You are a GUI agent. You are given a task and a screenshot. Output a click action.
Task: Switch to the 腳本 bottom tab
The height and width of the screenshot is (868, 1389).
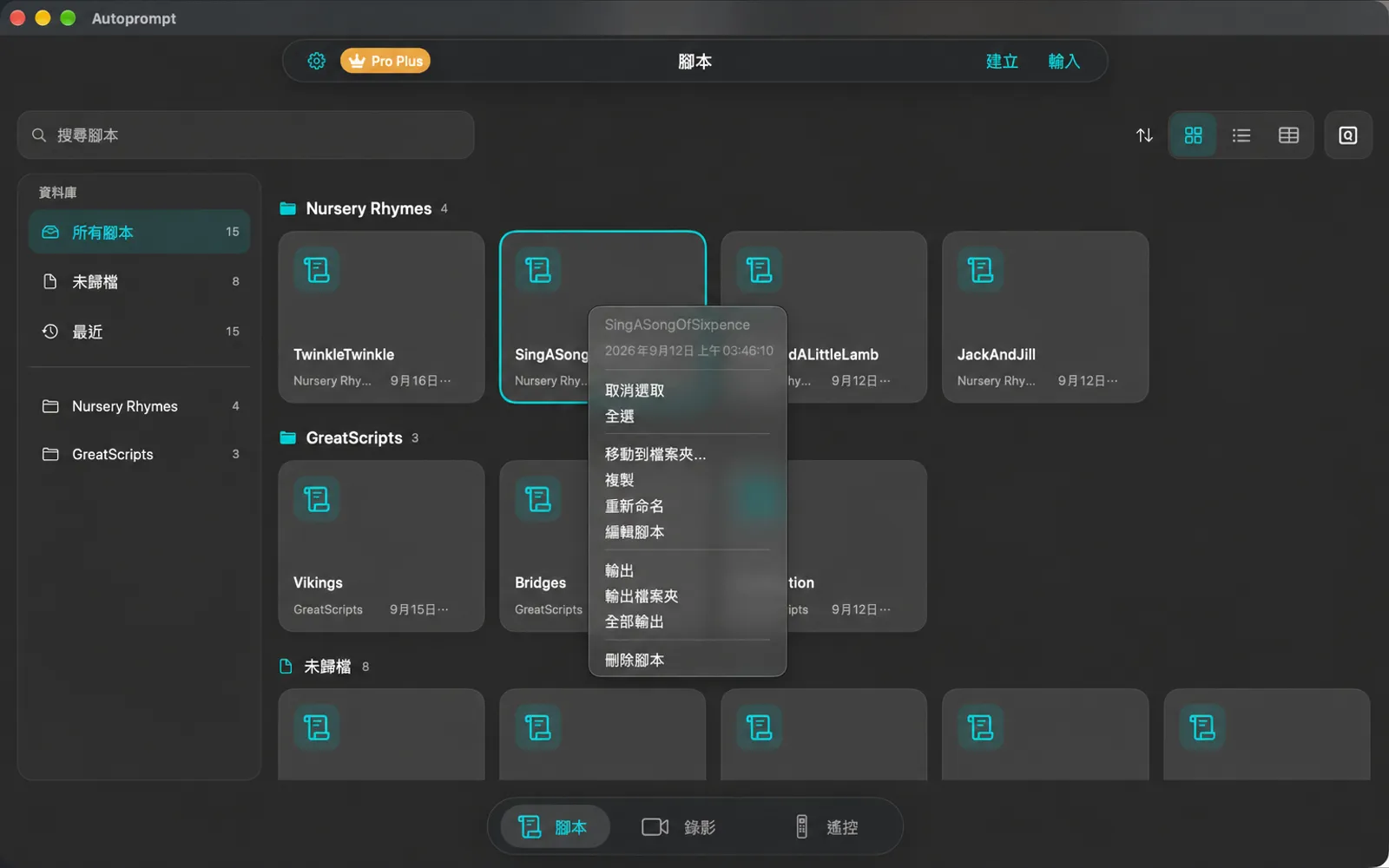pos(554,827)
